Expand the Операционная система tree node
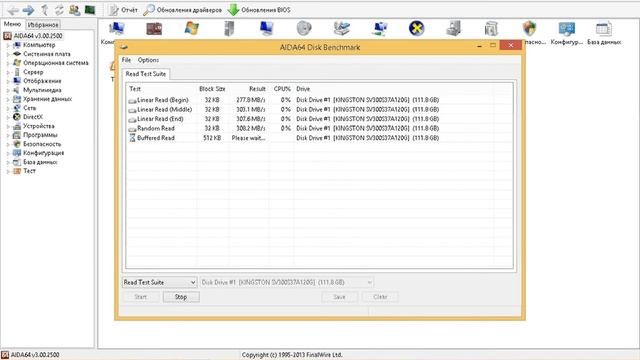 8,63
